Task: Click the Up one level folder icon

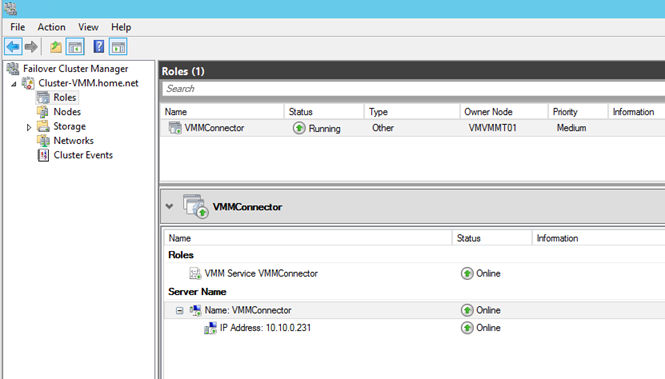Action: coord(56,47)
